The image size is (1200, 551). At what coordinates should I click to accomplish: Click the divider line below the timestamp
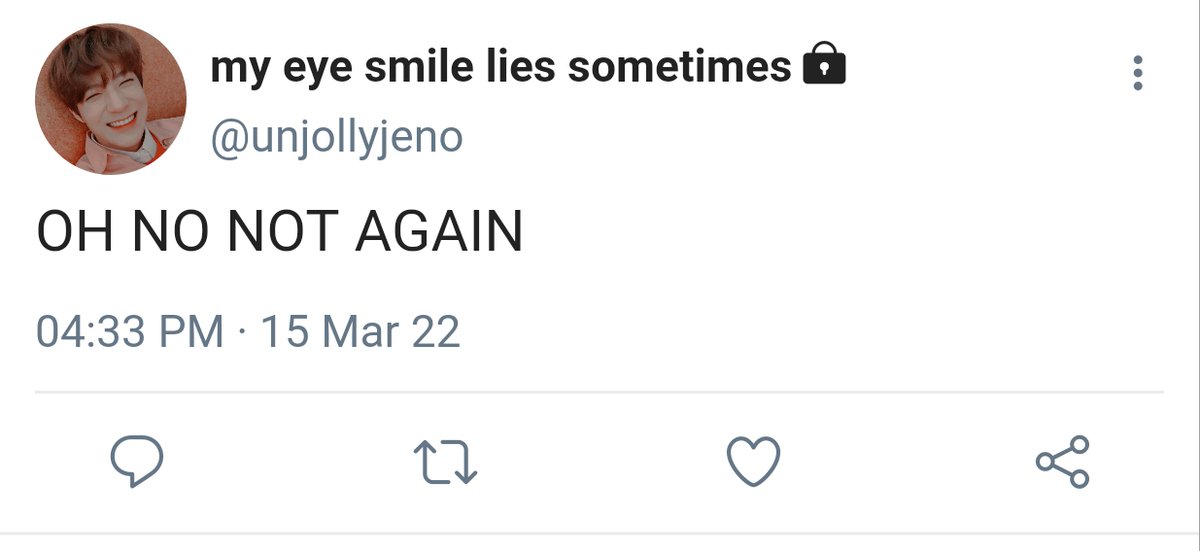(x=600, y=391)
